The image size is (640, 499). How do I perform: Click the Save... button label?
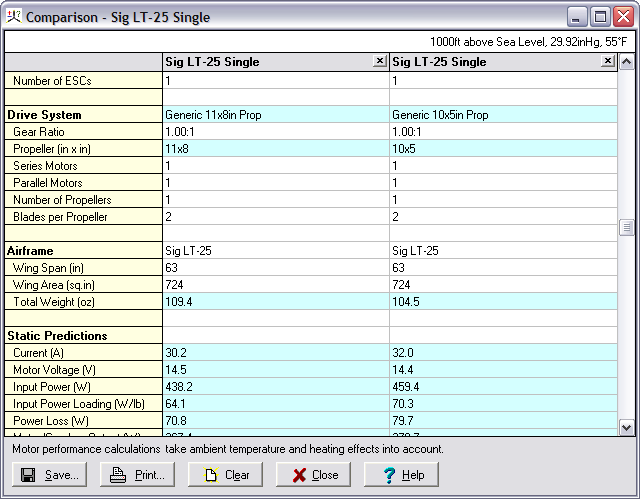62,475
